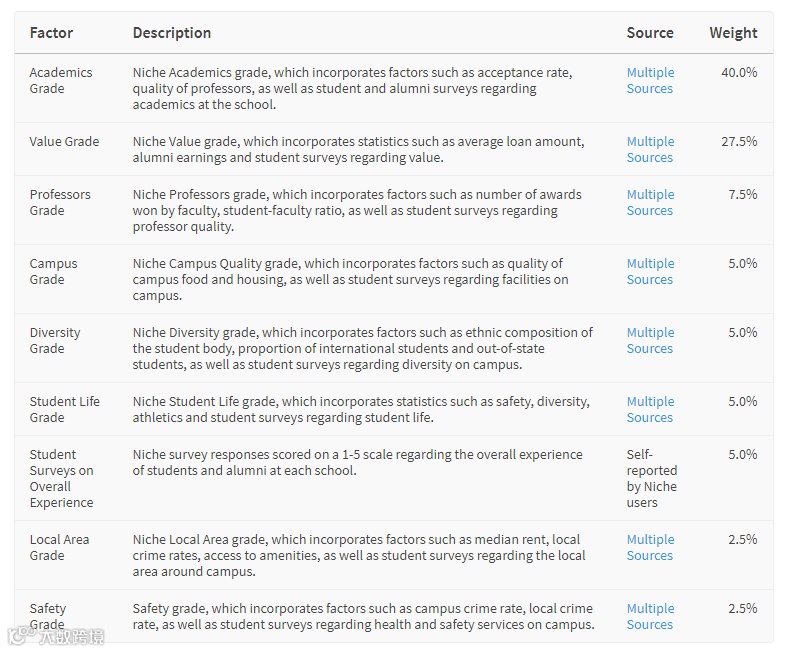The height and width of the screenshot is (652, 789).
Task: Click the Academics Grade factor label
Action: pyautogui.click(x=60, y=80)
